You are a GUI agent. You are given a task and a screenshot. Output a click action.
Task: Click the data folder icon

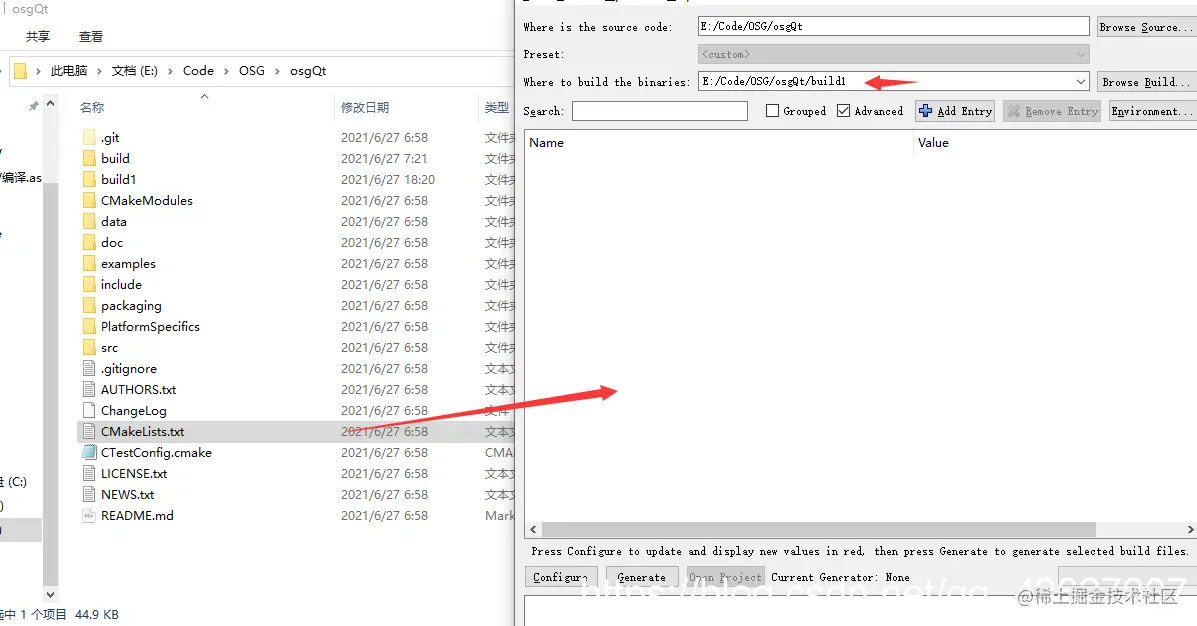coord(89,221)
